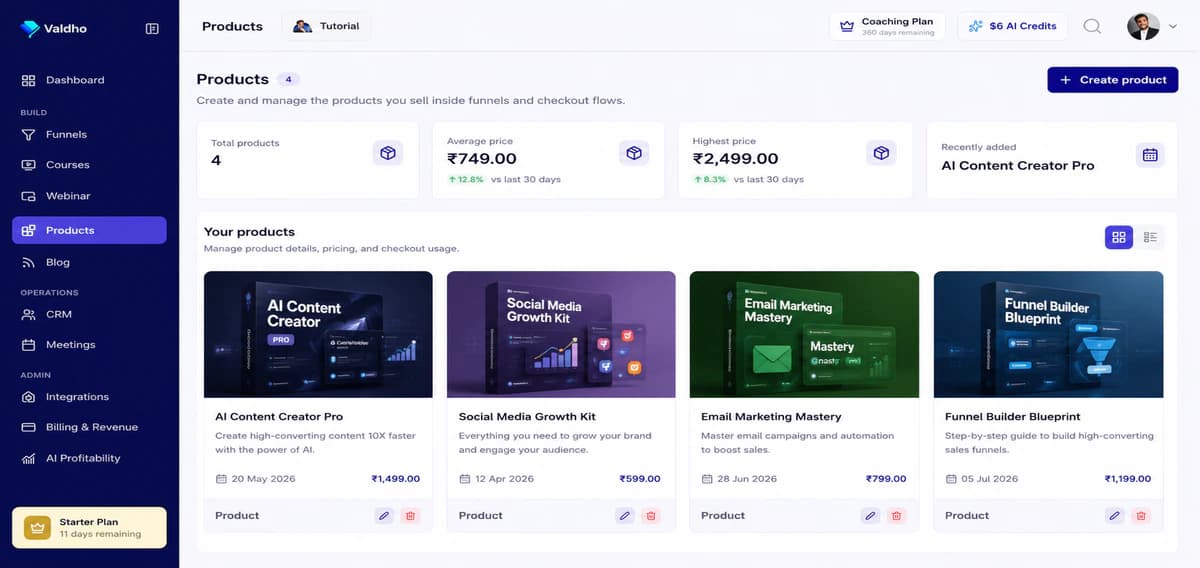Open Billing & Revenue in the sidebar
The height and width of the screenshot is (568, 1200).
(x=89, y=427)
